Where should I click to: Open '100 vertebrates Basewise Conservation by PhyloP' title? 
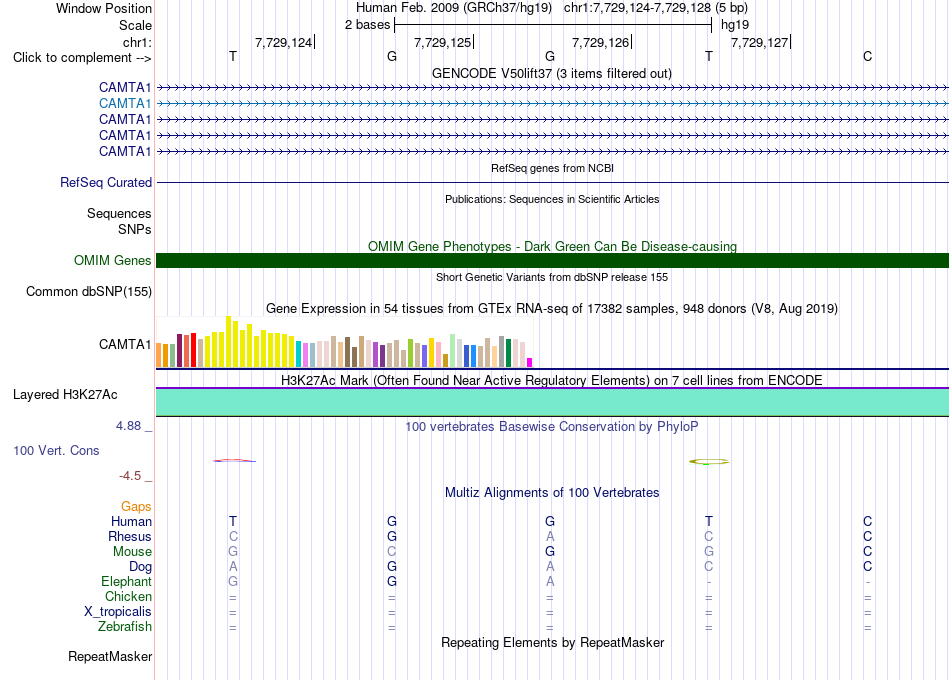552,426
